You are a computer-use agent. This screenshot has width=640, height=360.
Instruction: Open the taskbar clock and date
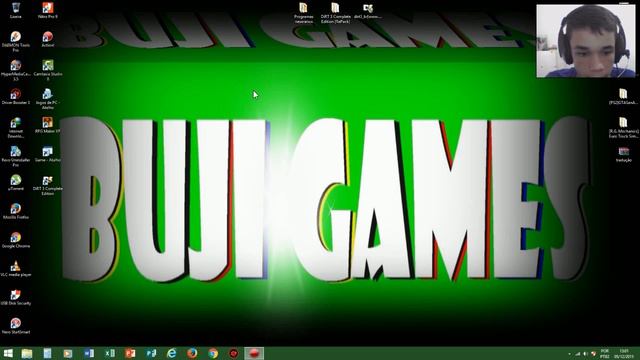click(x=624, y=353)
